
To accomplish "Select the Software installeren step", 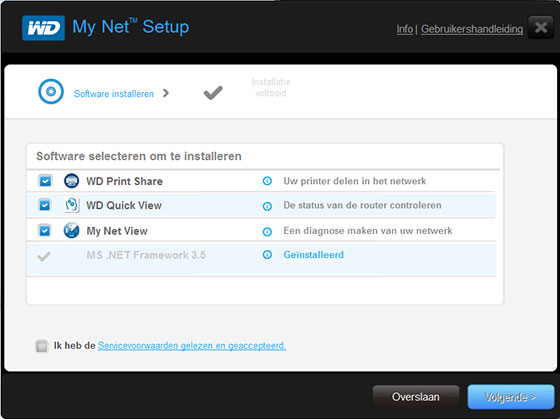I will click(114, 94).
